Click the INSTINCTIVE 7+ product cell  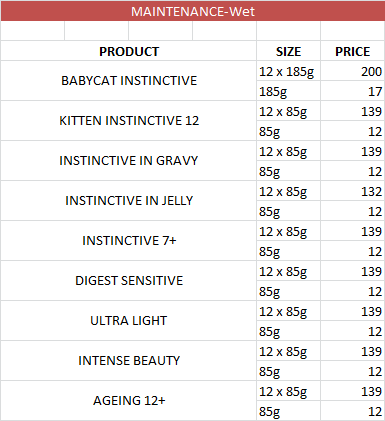129,241
